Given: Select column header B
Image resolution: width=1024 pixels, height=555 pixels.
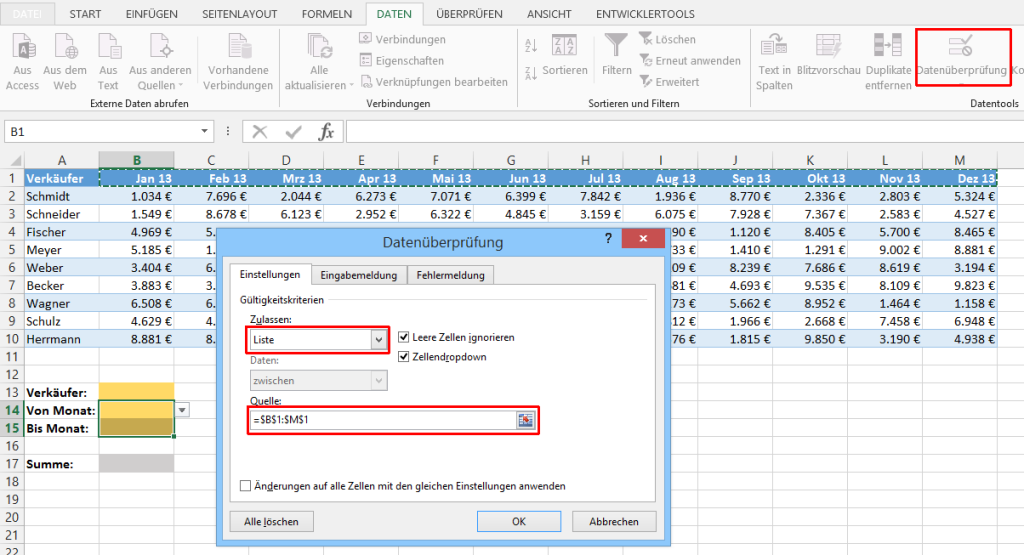Looking at the screenshot, I should [136, 160].
